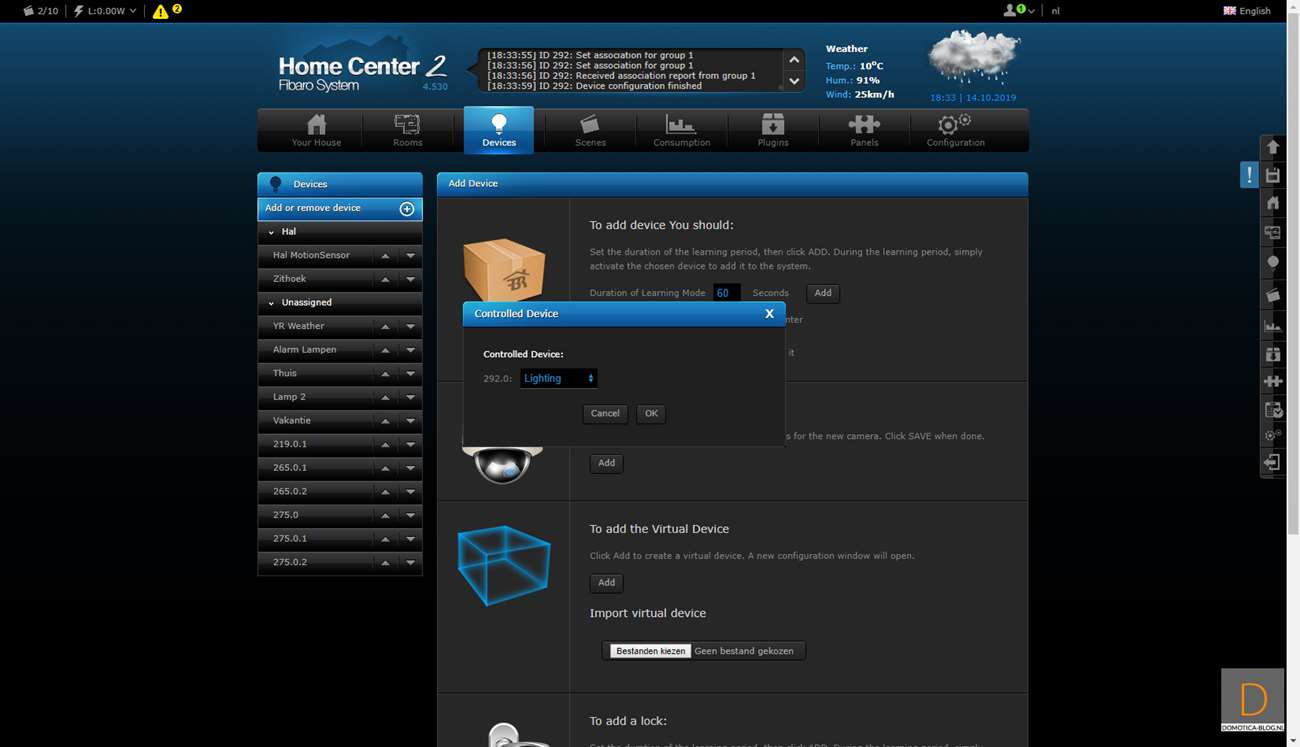Select the Alarm Lampen device
The image size is (1300, 747).
[x=304, y=350]
